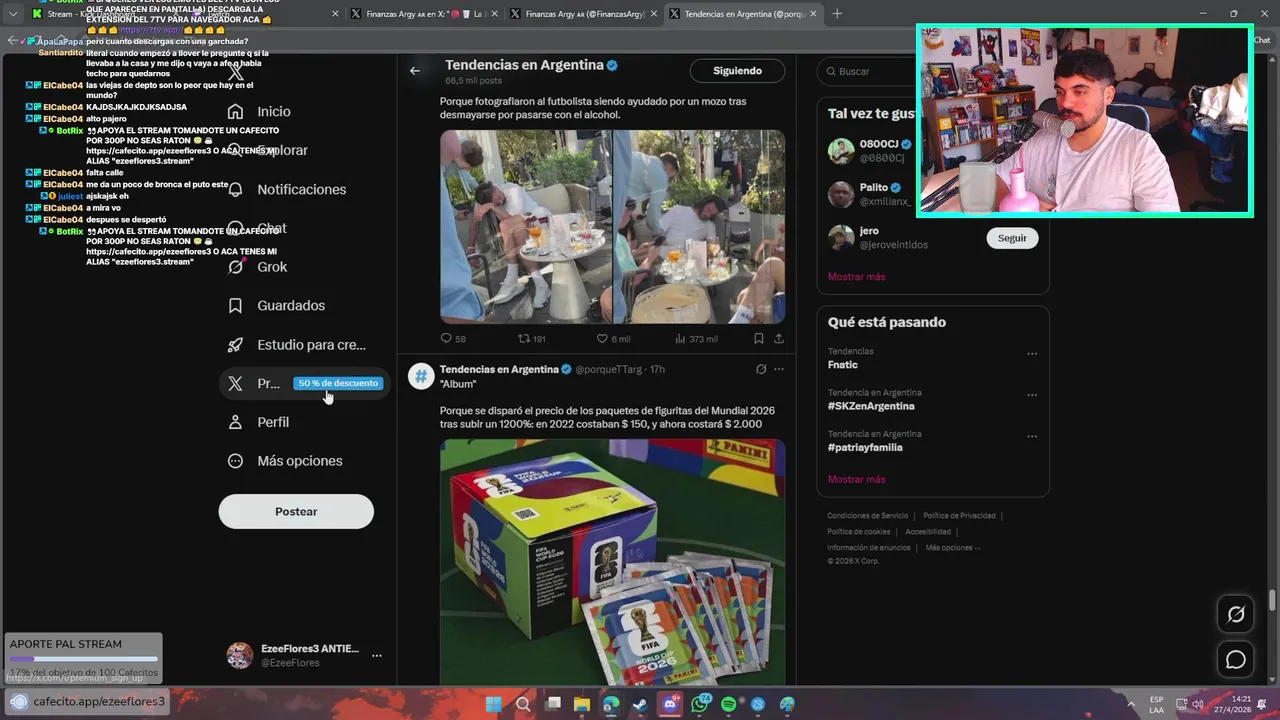Repost the post showing 191 reposts

click(x=531, y=339)
